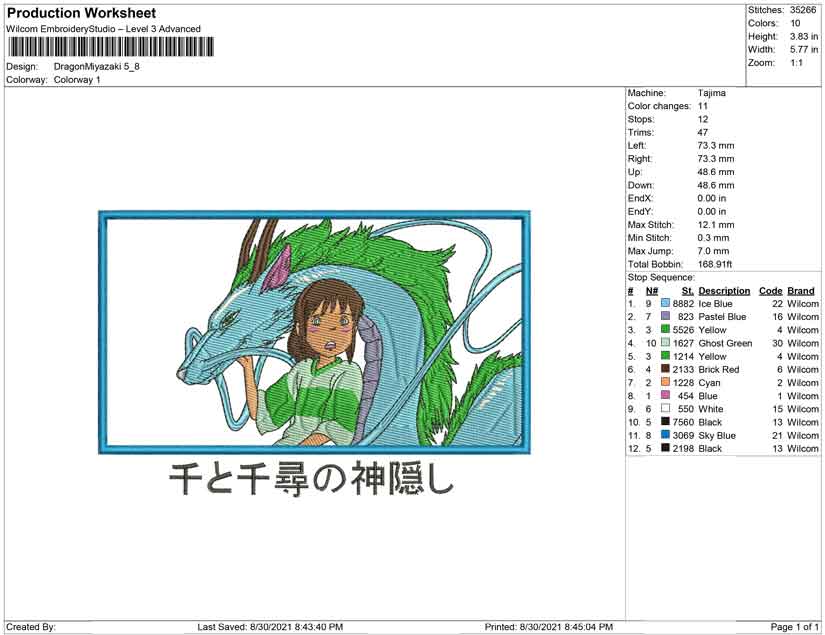The height and width of the screenshot is (635, 825).
Task: Click the Code column header
Action: point(771,291)
